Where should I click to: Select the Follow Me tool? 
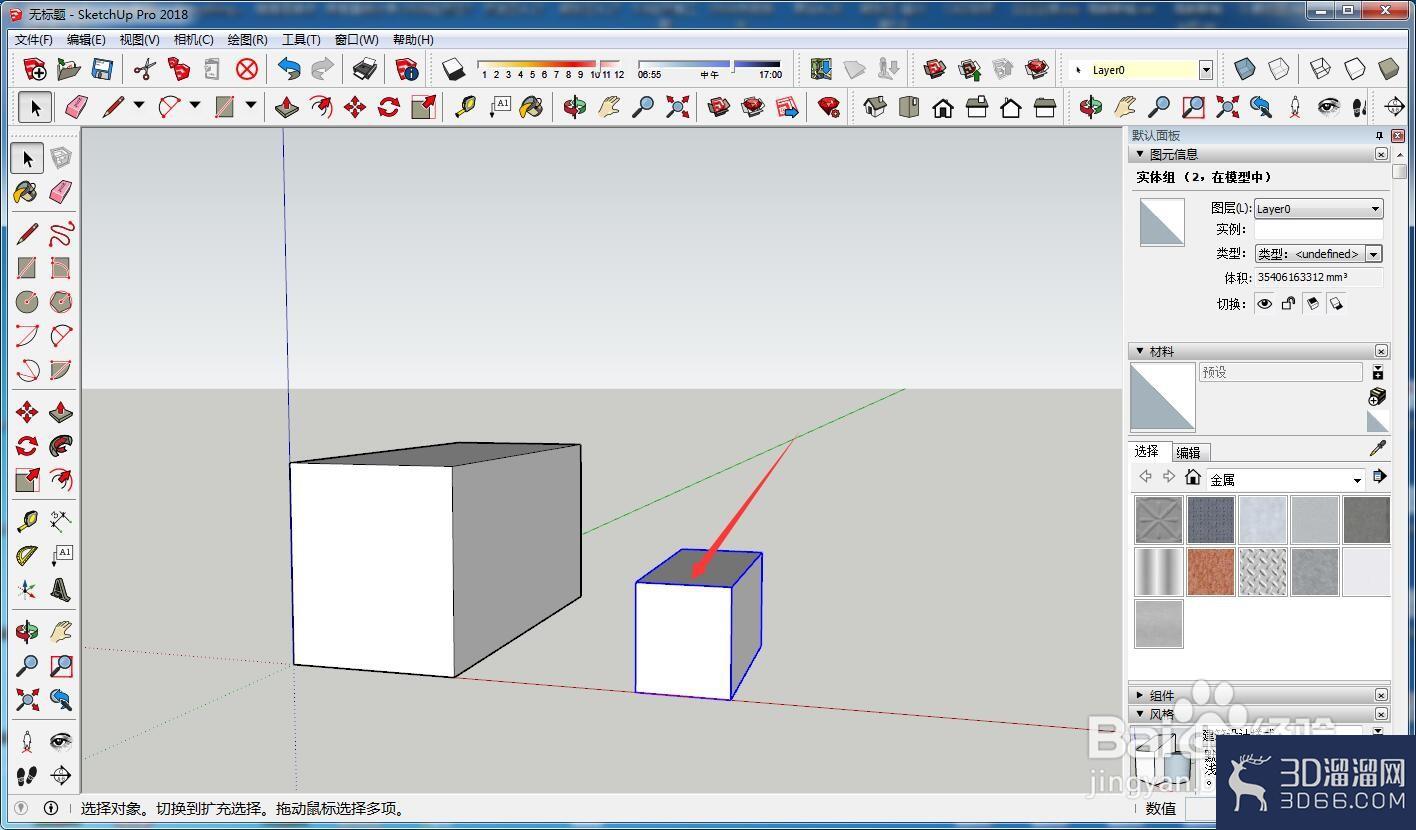click(61, 445)
